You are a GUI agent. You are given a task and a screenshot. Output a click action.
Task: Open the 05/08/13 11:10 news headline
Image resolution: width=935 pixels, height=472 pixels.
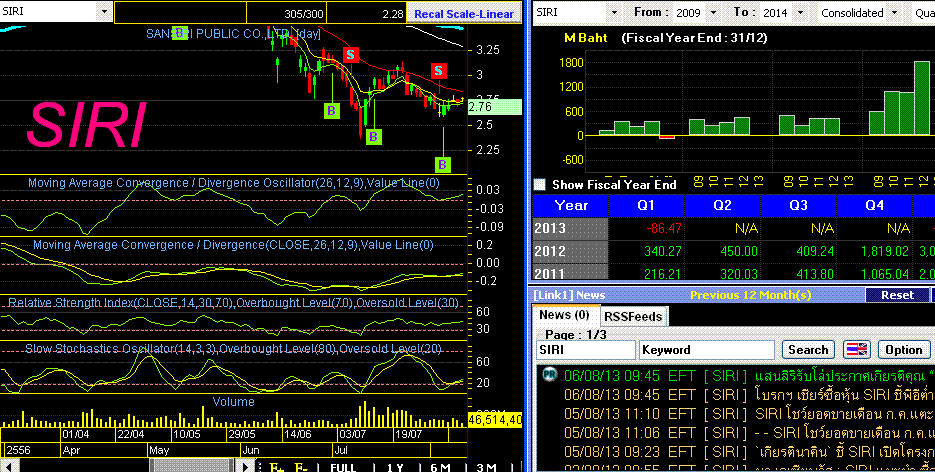coord(748,414)
